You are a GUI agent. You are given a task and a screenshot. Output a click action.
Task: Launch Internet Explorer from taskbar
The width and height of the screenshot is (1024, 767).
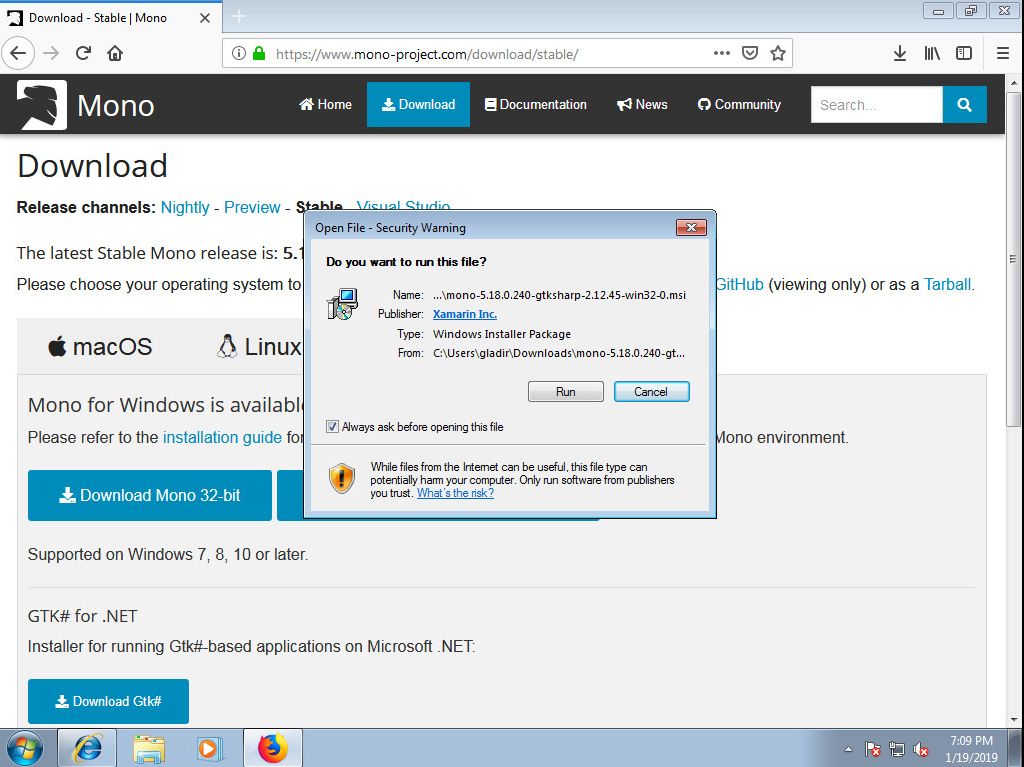[87, 748]
